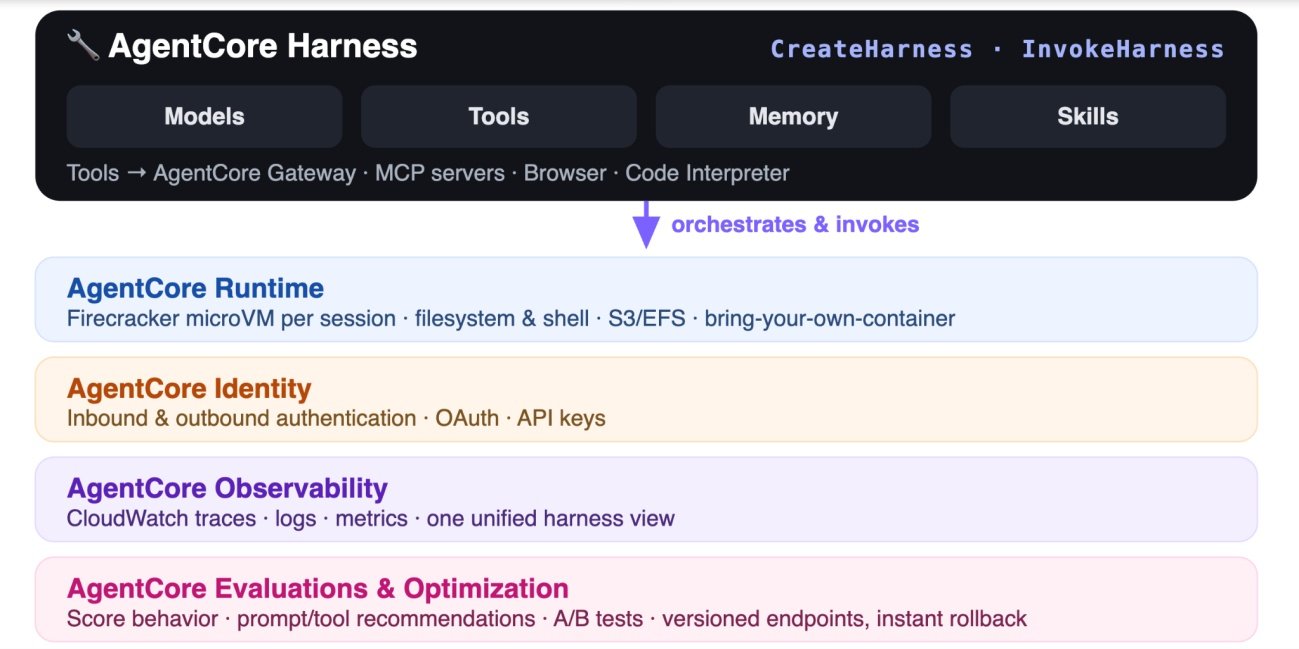The image size is (1299, 649).
Task: Click 'metrics' in the Observability card
Action: click(371, 518)
